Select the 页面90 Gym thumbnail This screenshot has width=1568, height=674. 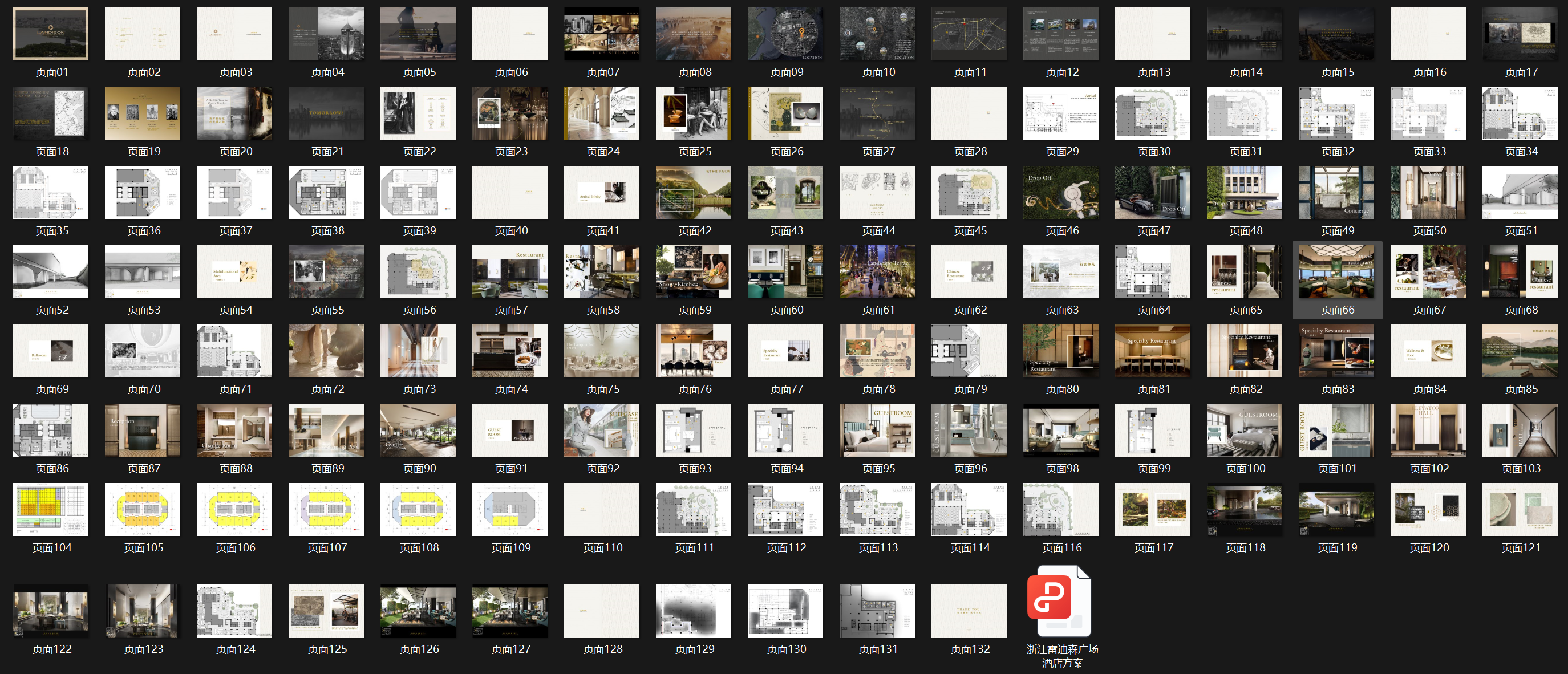pyautogui.click(x=418, y=431)
